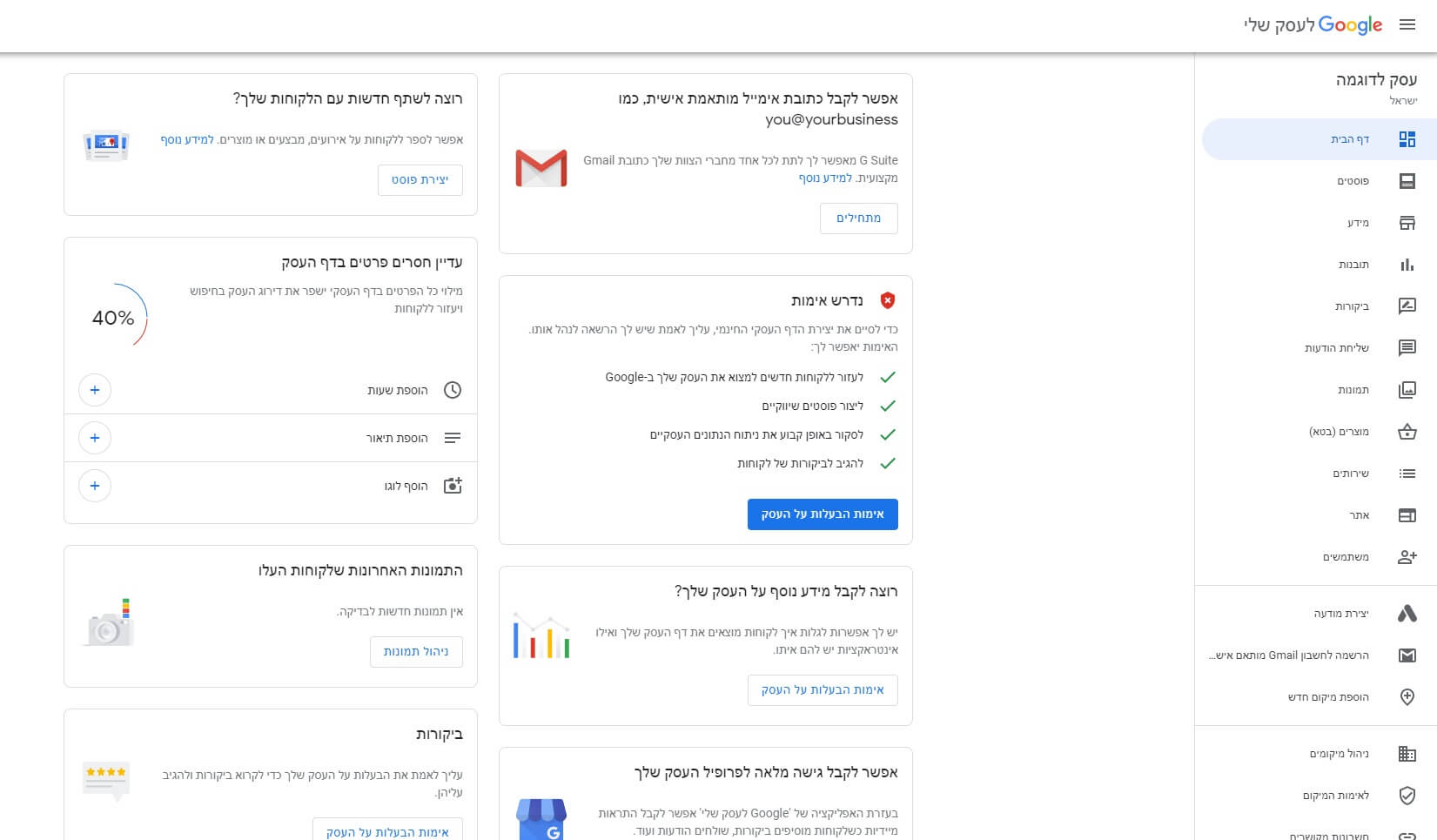The height and width of the screenshot is (840, 1437).
Task: Click the Google Ads icon beside יצירת מודעה
Action: 1407,614
